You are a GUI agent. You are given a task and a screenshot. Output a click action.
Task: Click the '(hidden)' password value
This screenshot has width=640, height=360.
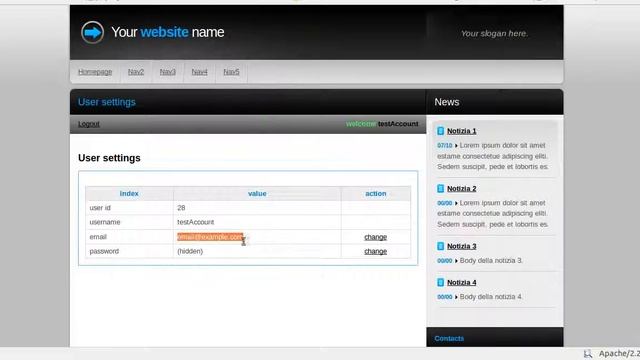[x=190, y=251]
